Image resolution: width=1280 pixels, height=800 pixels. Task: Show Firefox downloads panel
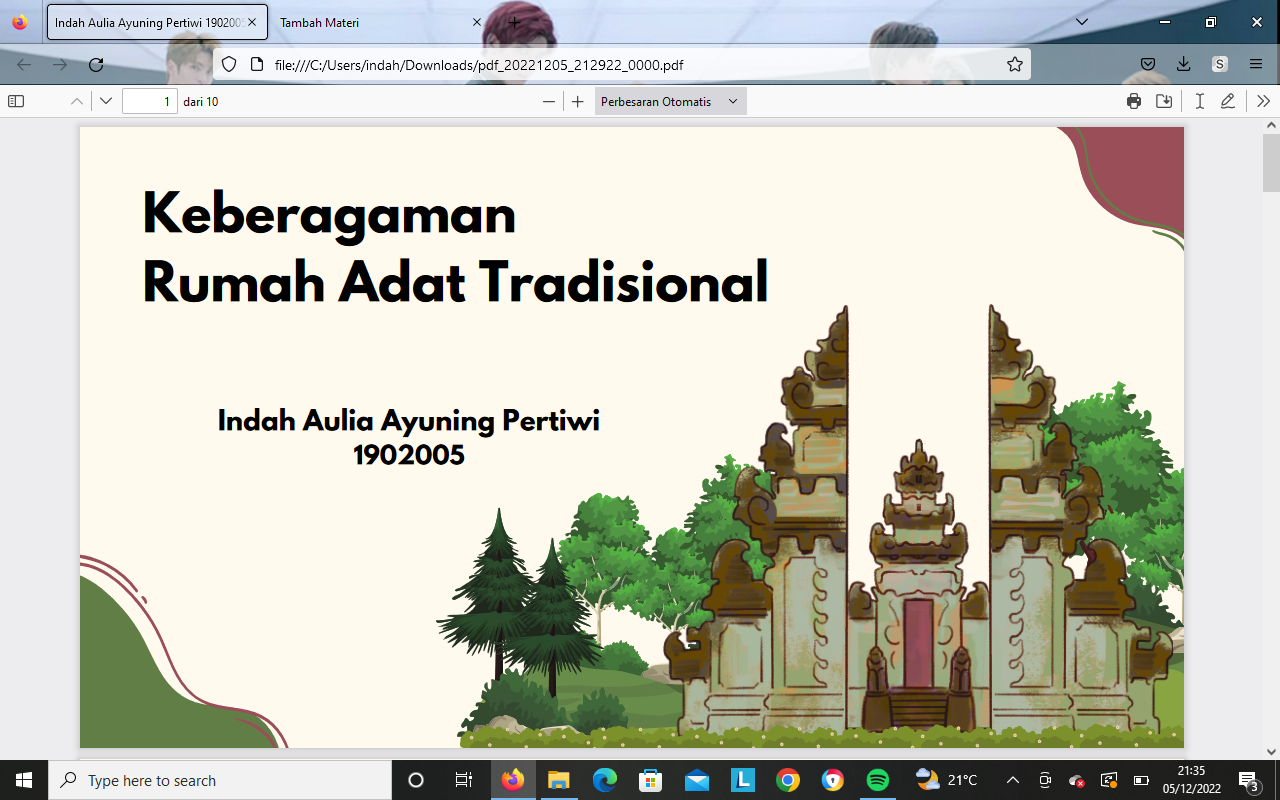[x=1184, y=64]
